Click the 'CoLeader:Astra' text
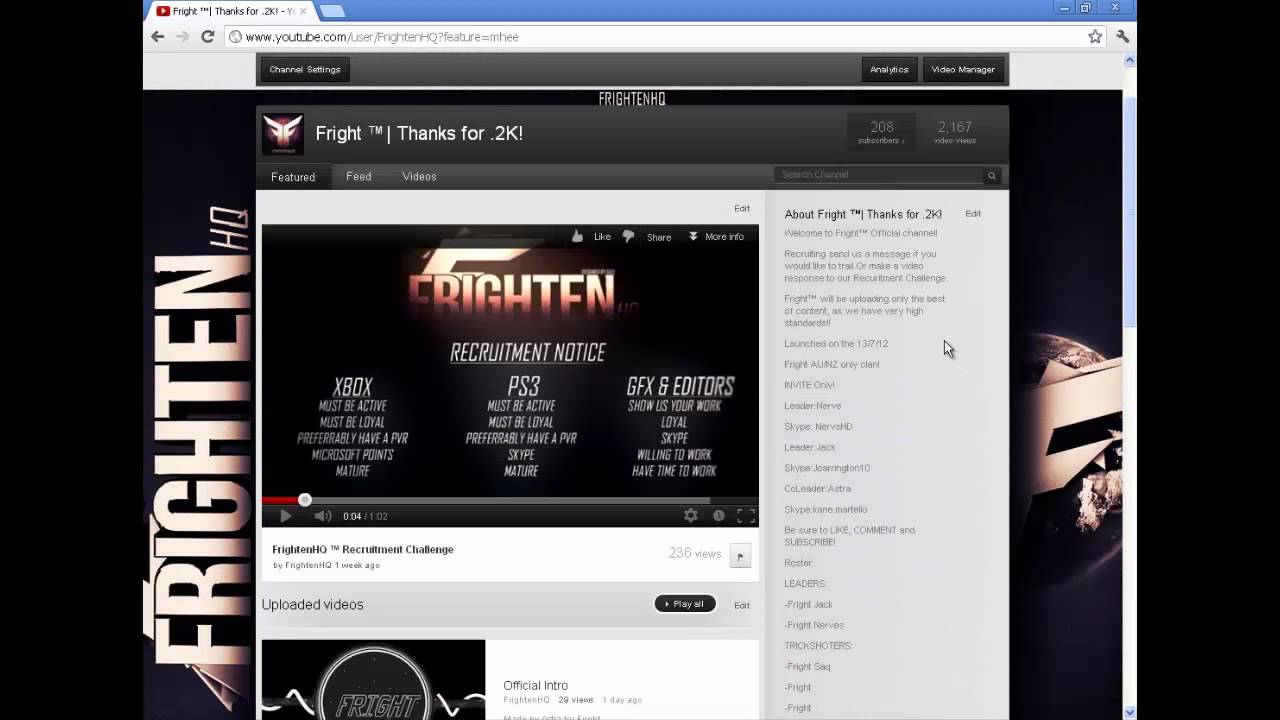Screen dimensions: 1280x720 tap(818, 488)
